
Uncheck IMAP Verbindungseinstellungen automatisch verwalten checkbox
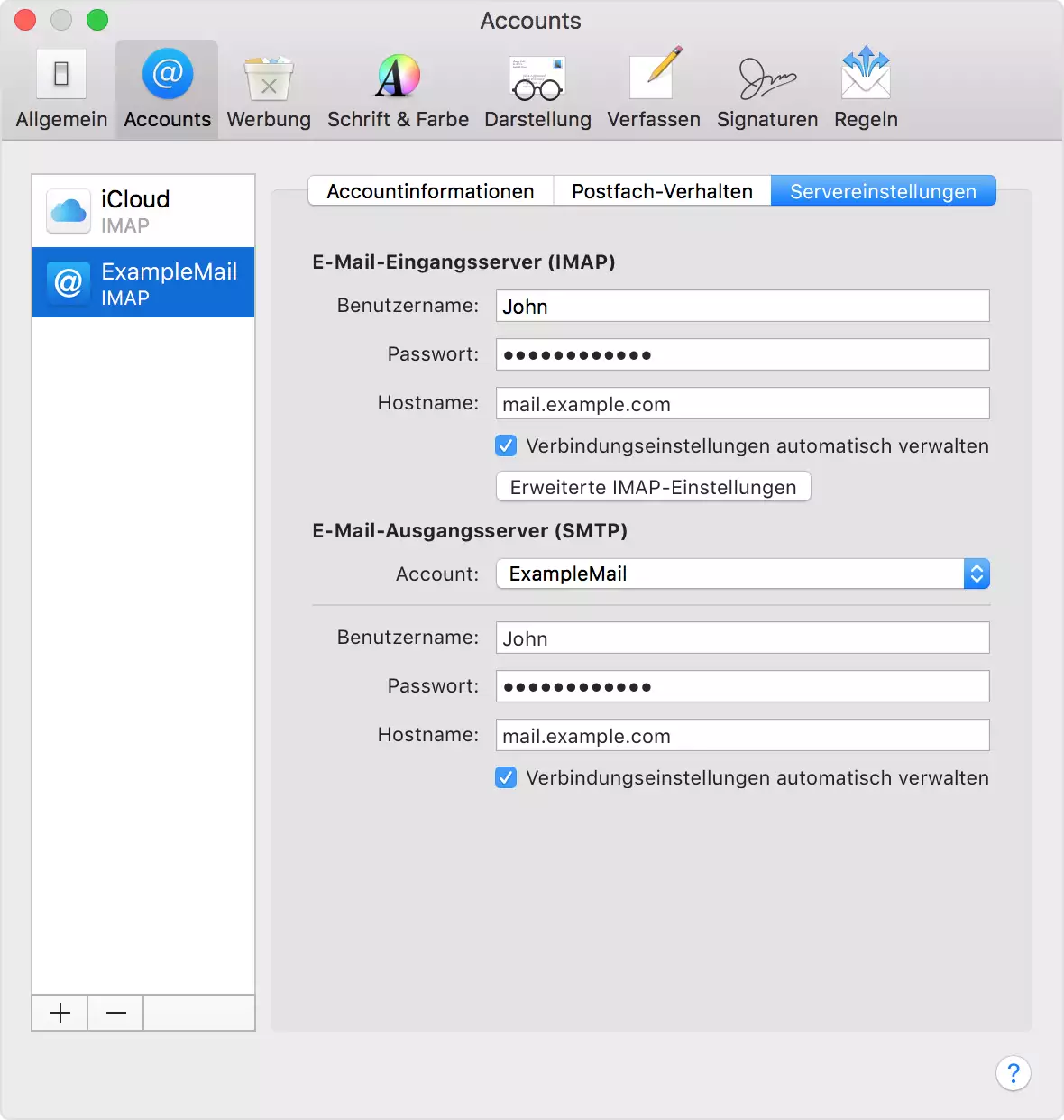[x=506, y=445]
